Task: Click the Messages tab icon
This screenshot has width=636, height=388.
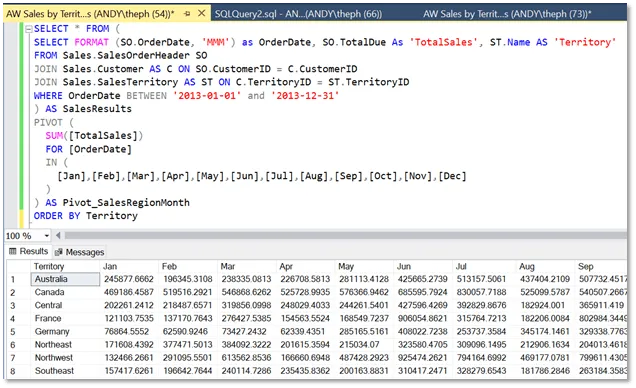Action: pos(59,252)
